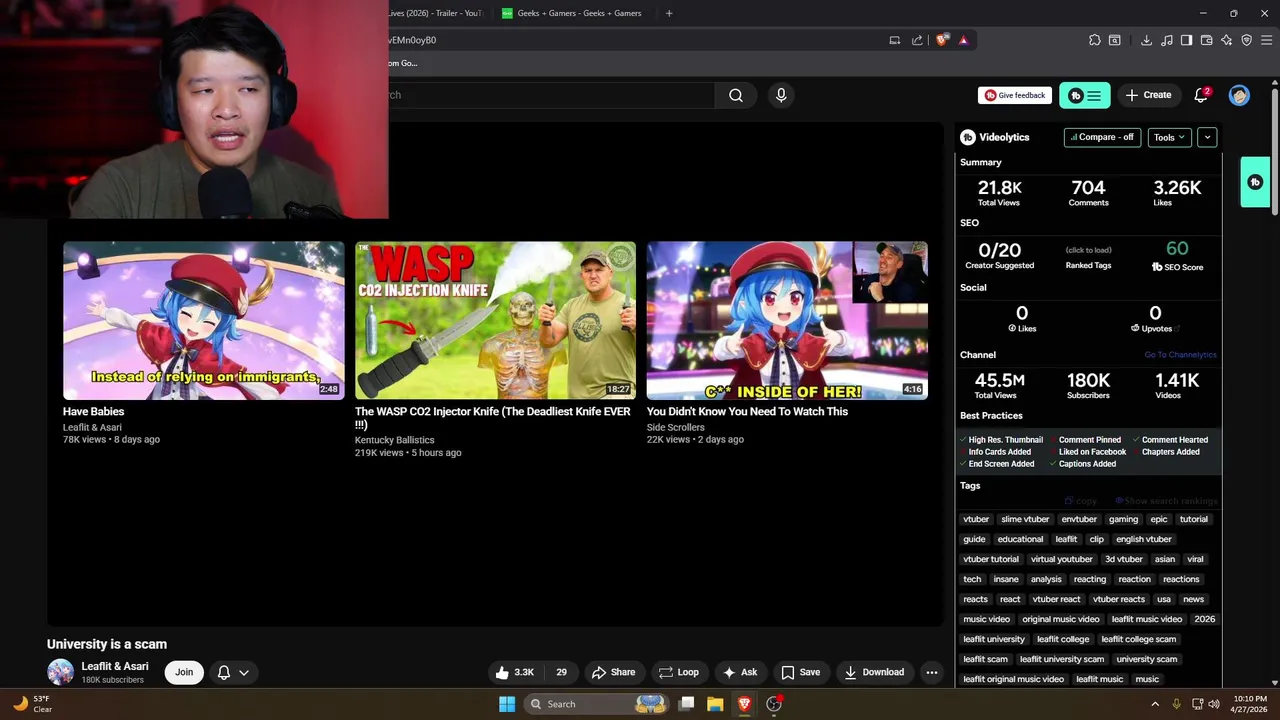Click the YouTube search magnifier button
Viewport: 1280px width, 720px height.
736,95
